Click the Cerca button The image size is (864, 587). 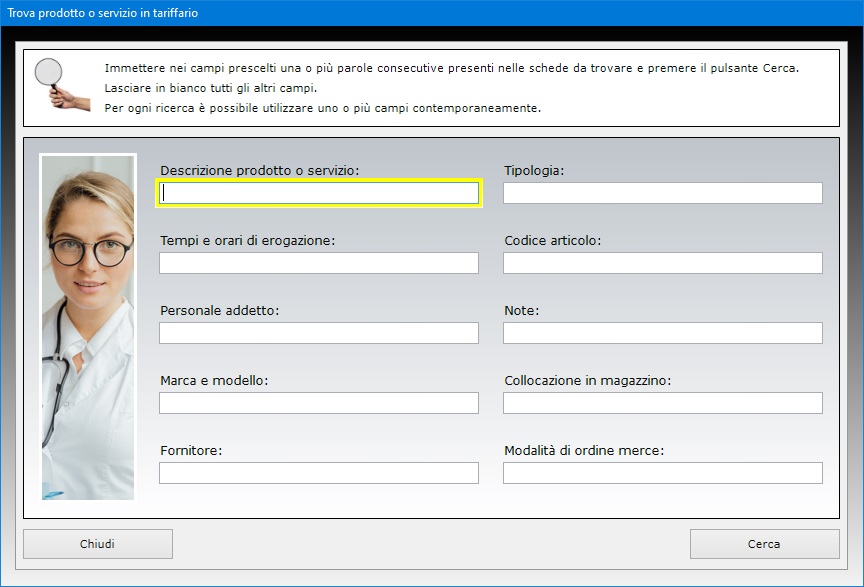click(x=764, y=544)
